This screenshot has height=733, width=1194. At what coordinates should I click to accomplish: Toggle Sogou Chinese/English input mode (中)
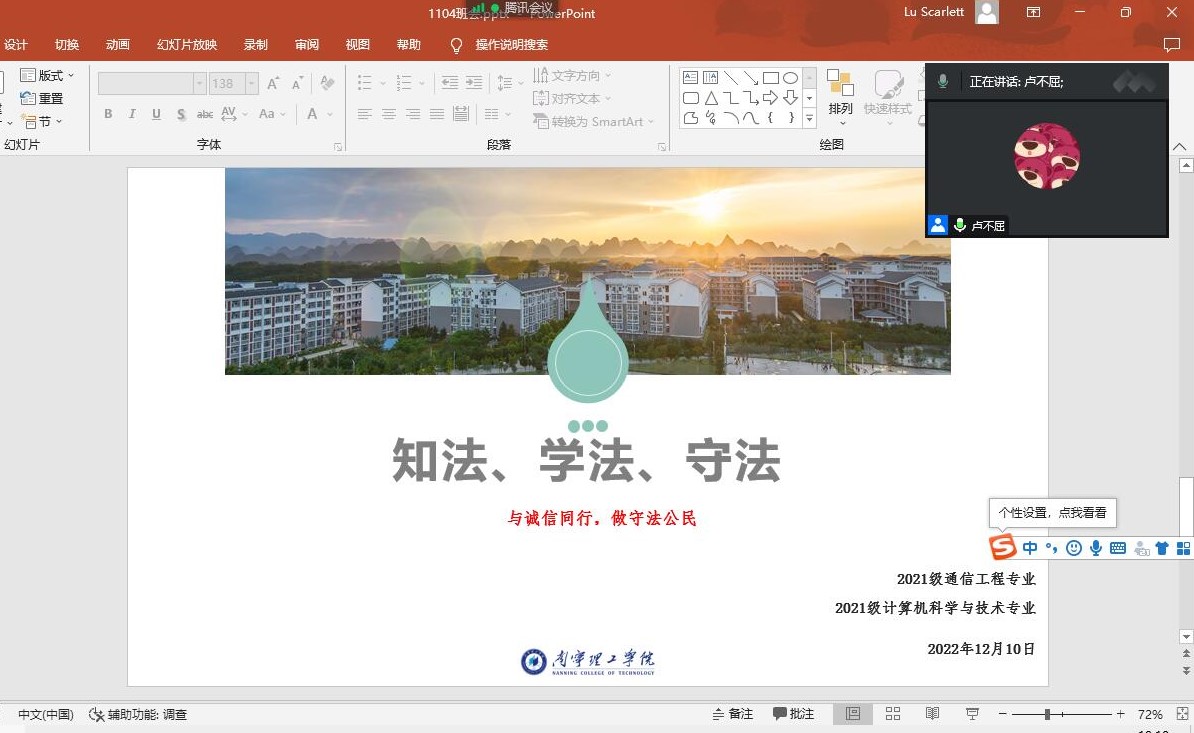[1030, 548]
